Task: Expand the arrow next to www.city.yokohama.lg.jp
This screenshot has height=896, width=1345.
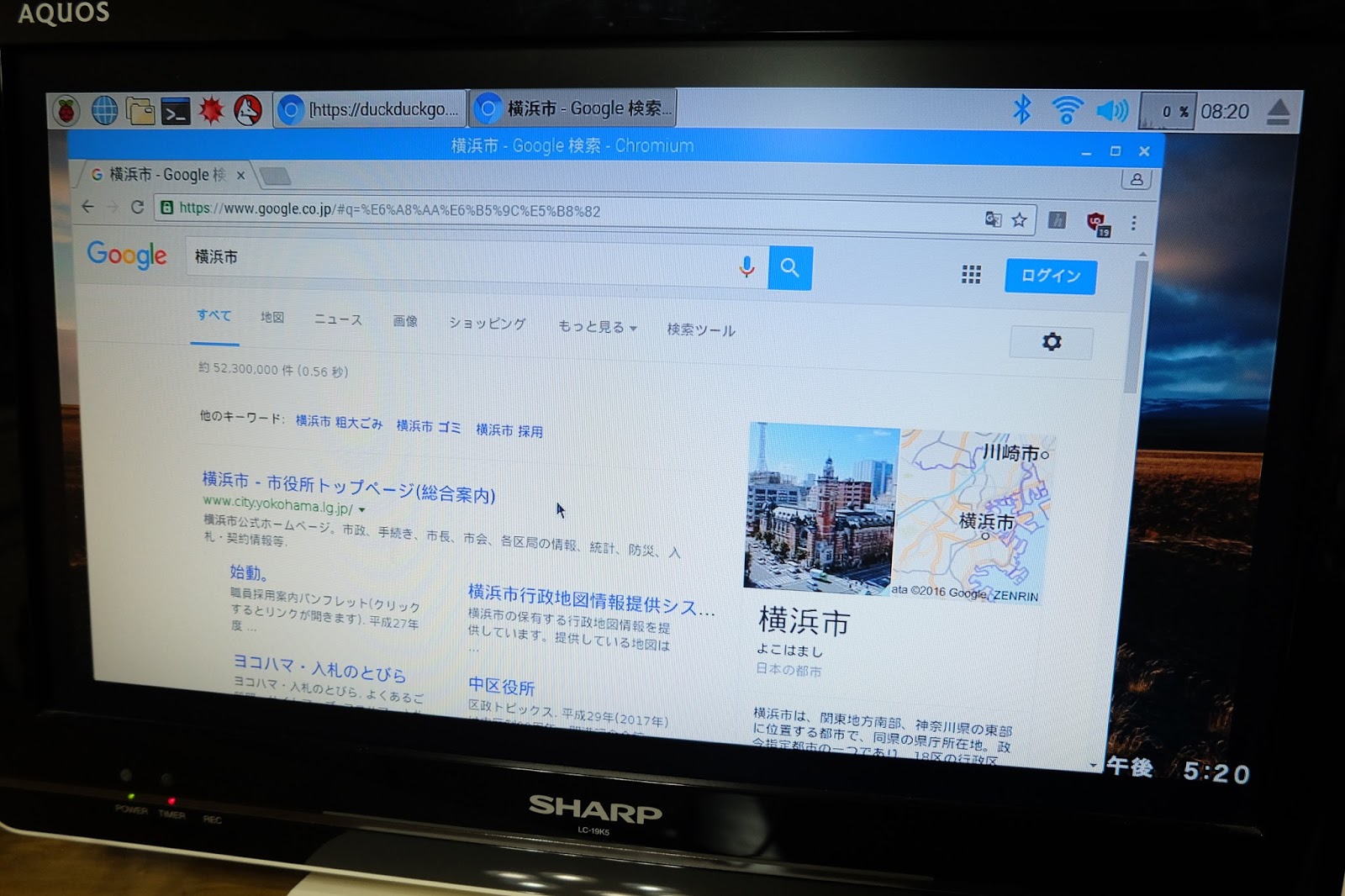Action: click(362, 509)
